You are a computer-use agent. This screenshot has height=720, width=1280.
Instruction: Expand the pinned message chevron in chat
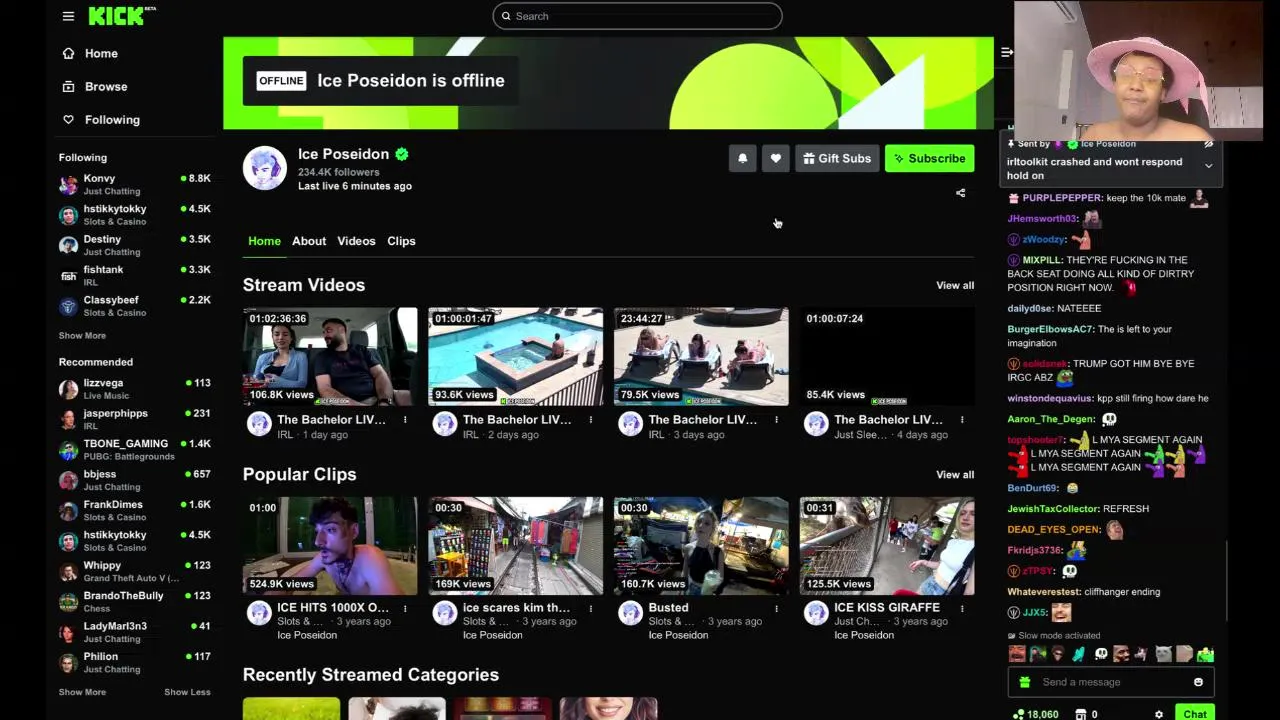[1208, 166]
